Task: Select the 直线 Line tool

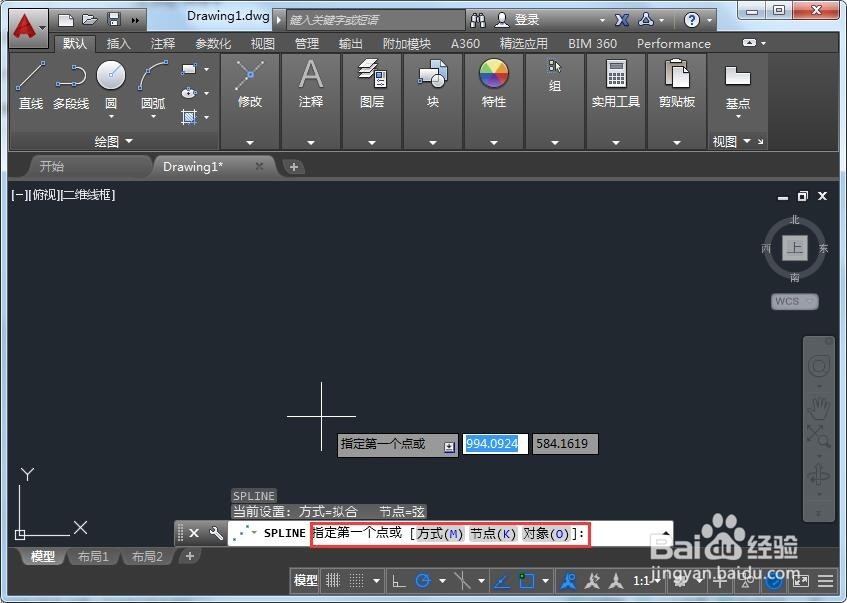Action: (x=31, y=84)
